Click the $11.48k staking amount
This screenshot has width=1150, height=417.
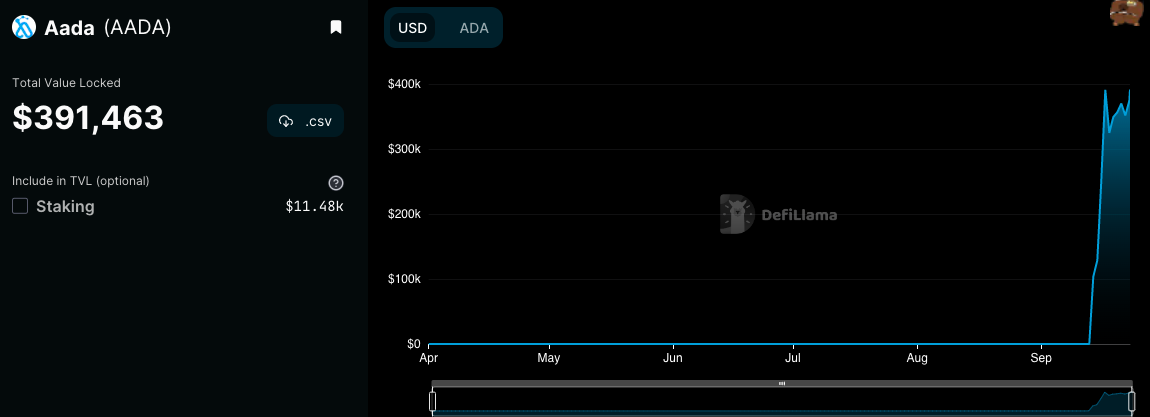(315, 207)
